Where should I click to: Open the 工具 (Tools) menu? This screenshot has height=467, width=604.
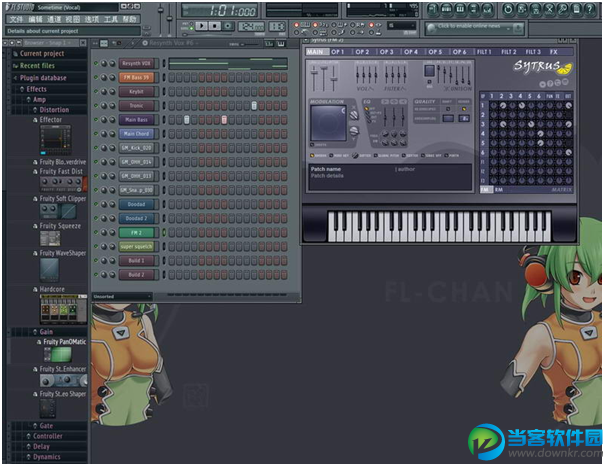(111, 19)
